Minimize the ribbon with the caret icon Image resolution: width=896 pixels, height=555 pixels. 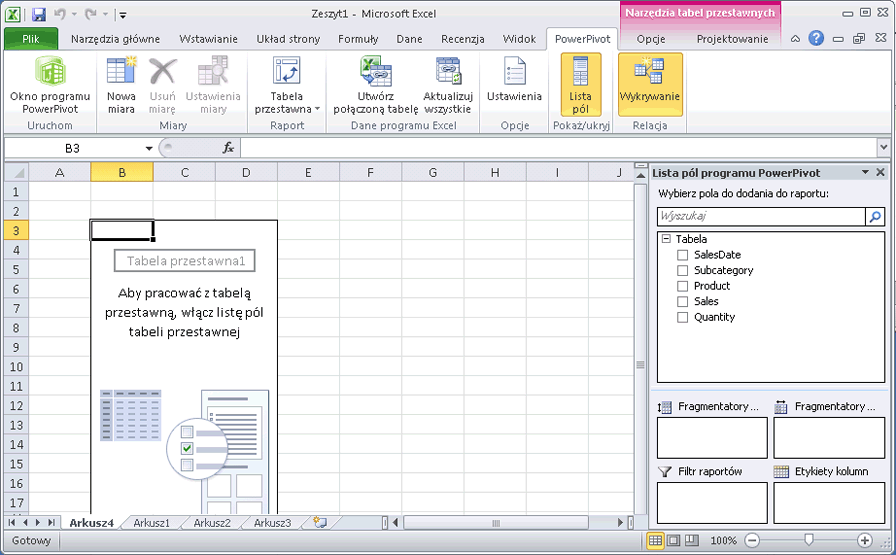pos(795,39)
